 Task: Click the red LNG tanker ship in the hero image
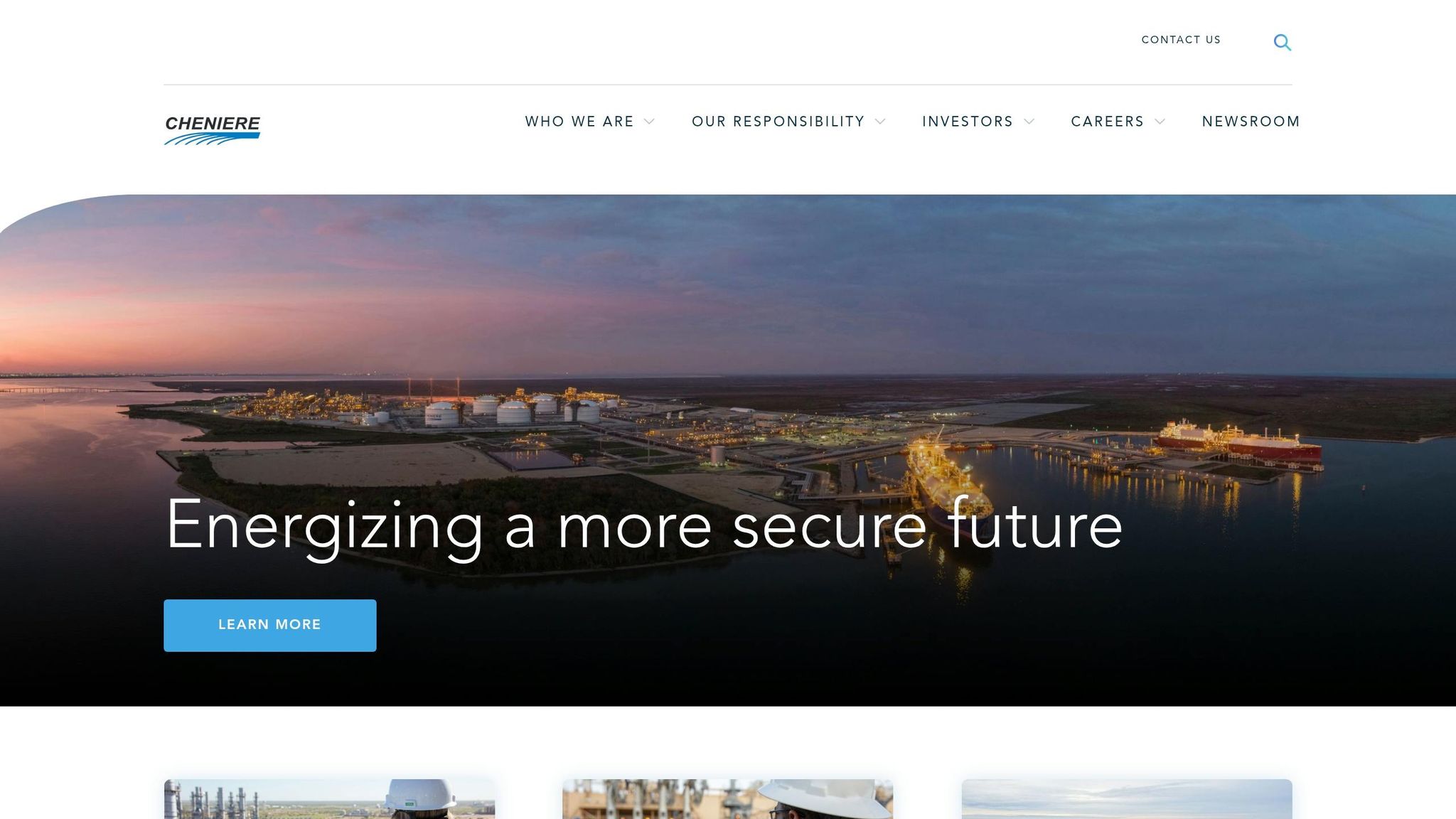(1238, 441)
